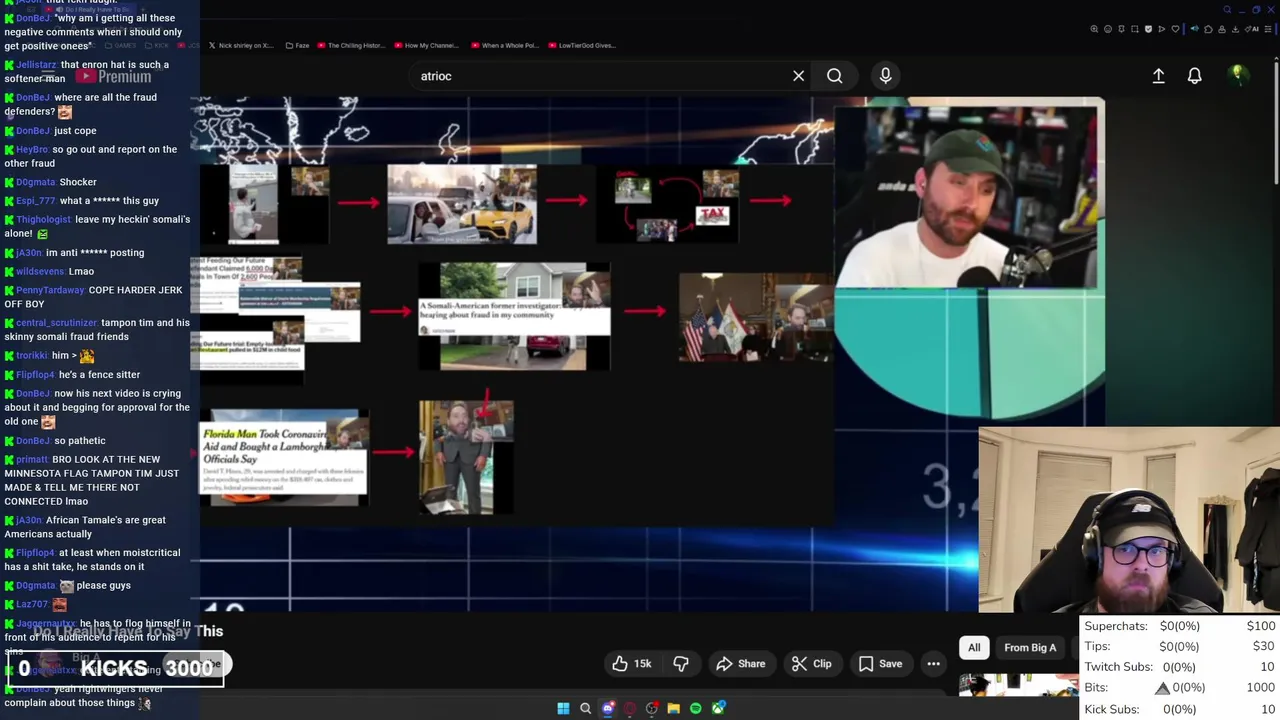
Task: Click the "Superchats:" goal row
Action: click(1180, 626)
